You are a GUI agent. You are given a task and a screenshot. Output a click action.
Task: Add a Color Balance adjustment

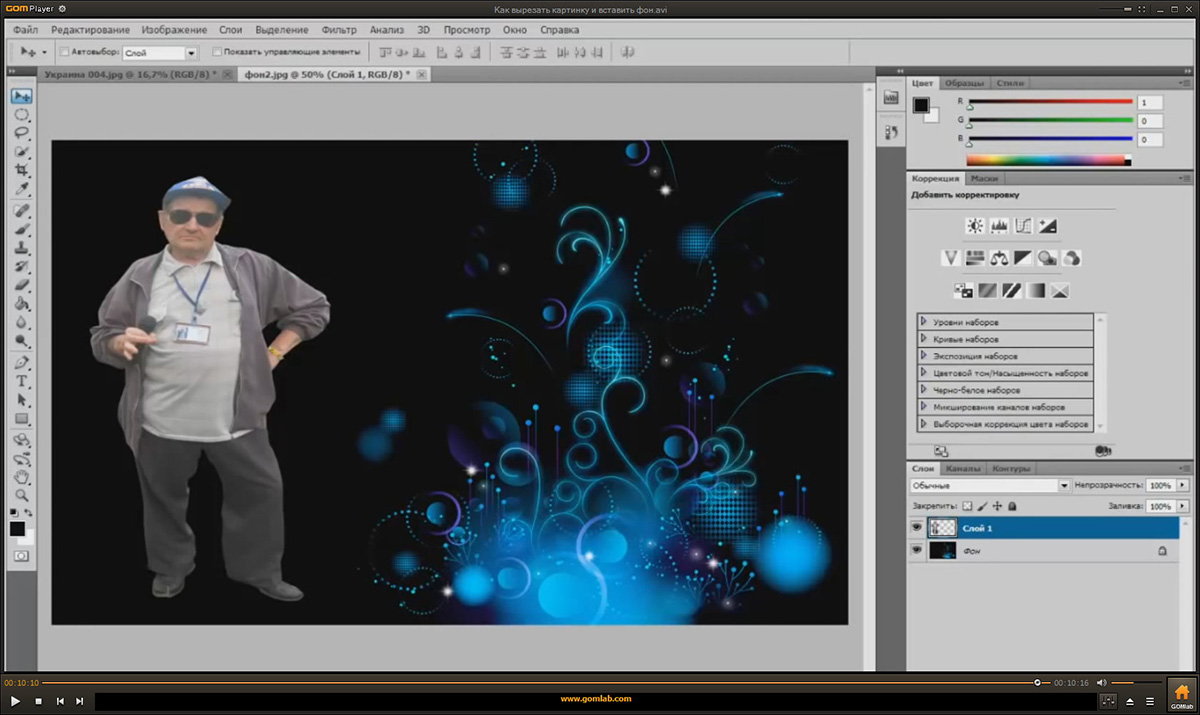coord(998,258)
